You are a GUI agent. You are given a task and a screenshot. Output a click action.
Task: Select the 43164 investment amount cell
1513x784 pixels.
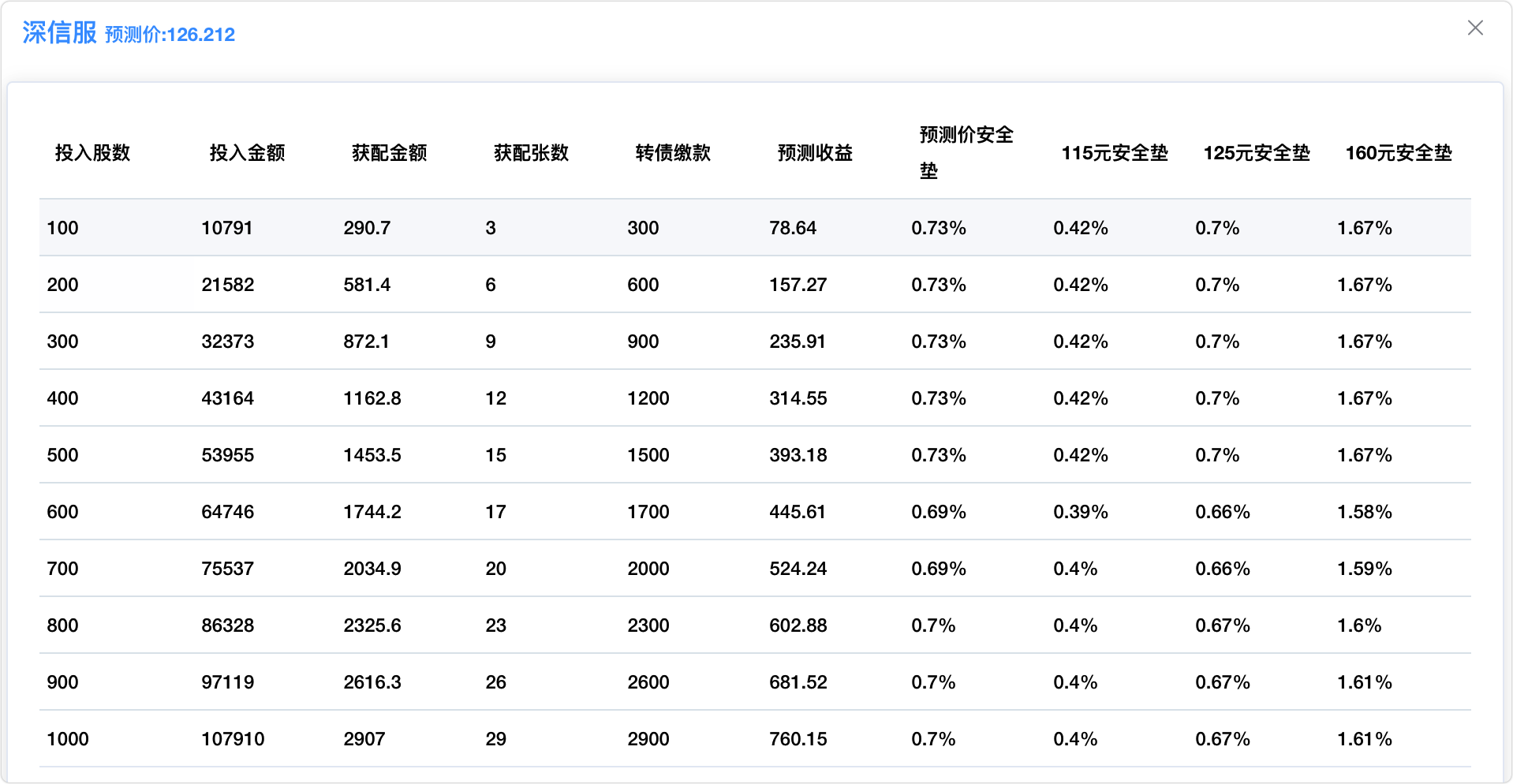click(227, 398)
